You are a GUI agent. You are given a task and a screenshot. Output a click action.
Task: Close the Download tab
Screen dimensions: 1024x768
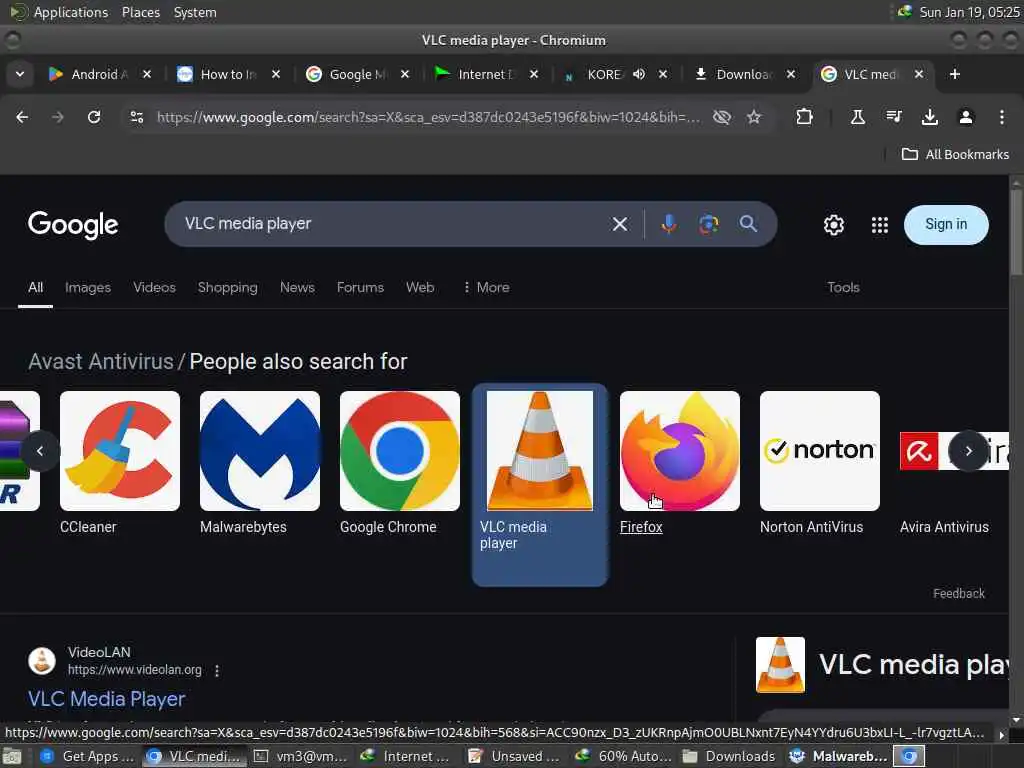[x=791, y=74]
